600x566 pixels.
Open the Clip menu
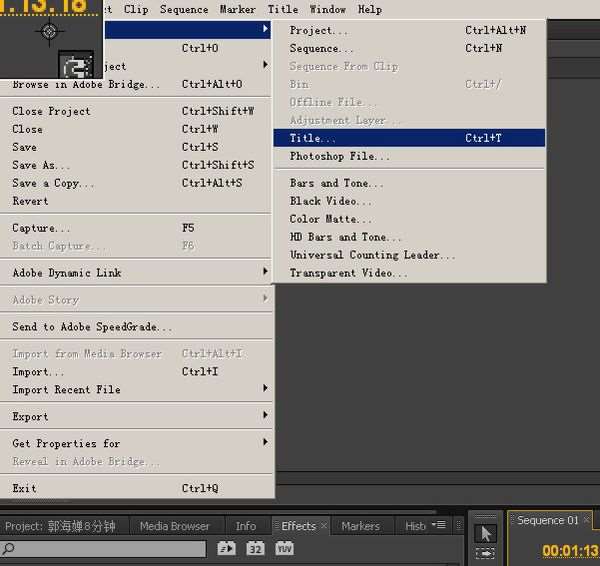tap(136, 9)
